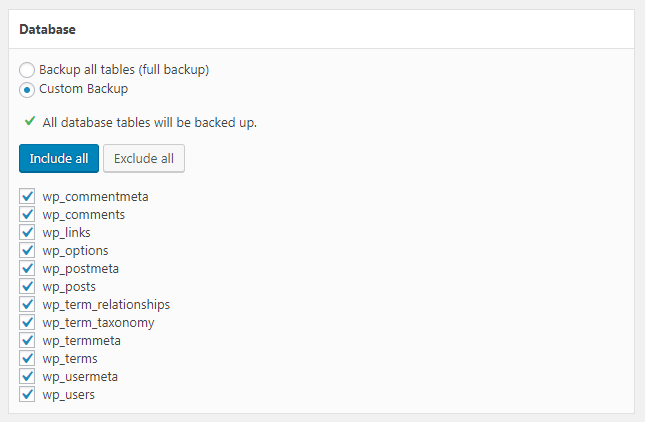Click the Database section header

(47, 30)
